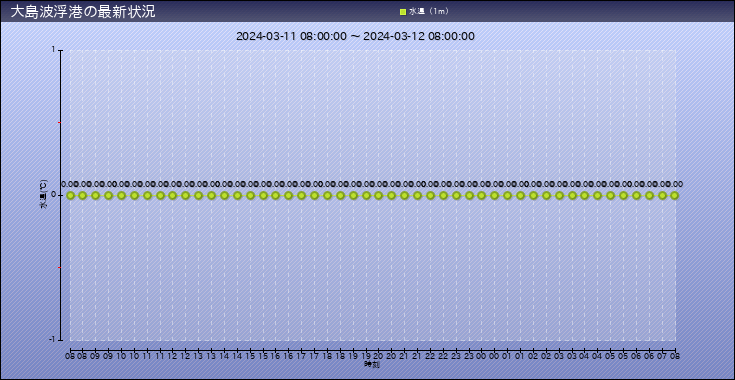Click the empty upper area of the plot
The width and height of the screenshot is (735, 380).
pyautogui.click(x=373, y=108)
